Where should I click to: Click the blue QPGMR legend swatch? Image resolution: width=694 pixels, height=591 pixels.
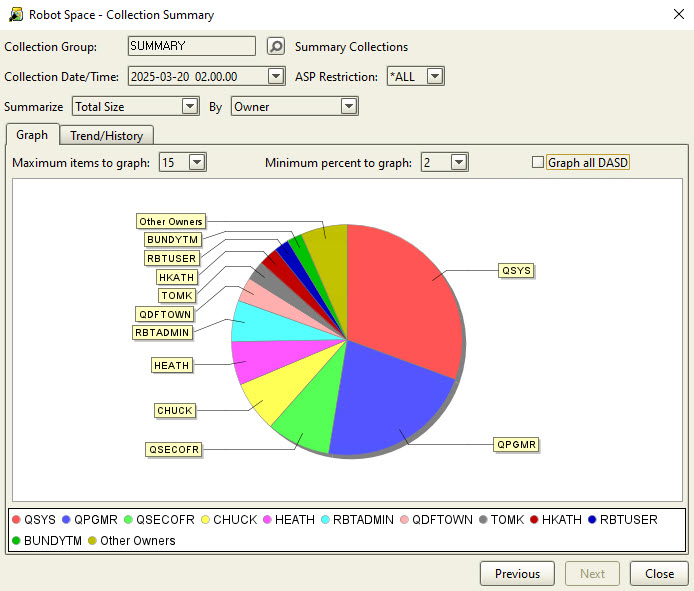[66, 520]
